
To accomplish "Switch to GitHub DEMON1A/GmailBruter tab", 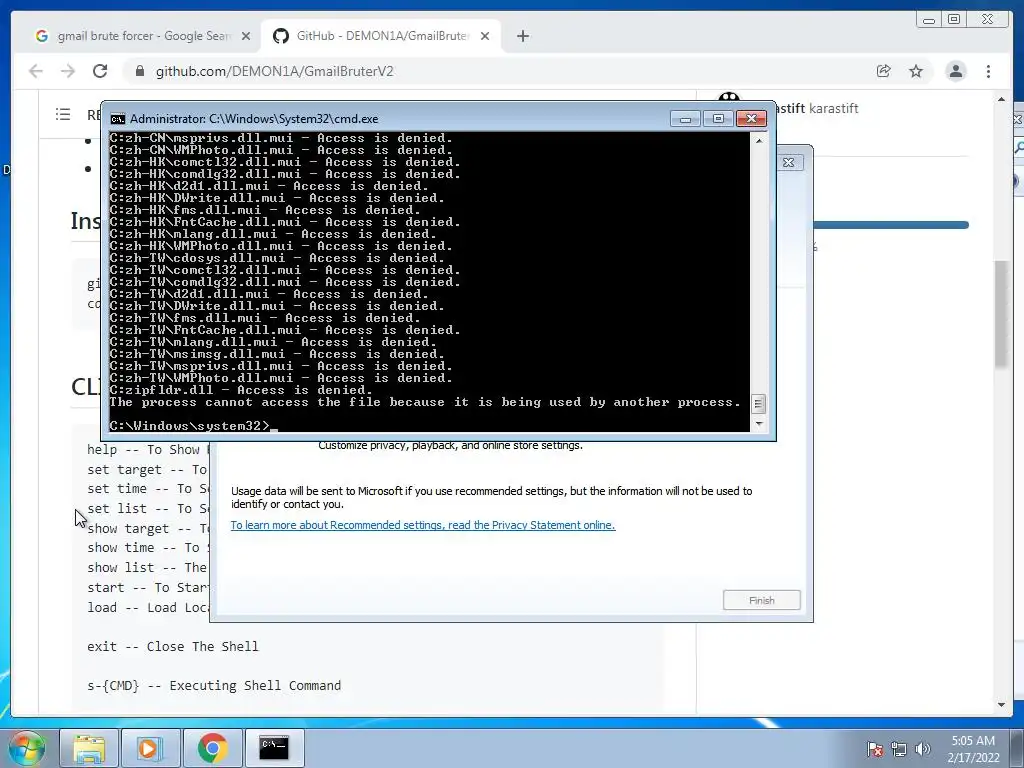I will [381, 36].
